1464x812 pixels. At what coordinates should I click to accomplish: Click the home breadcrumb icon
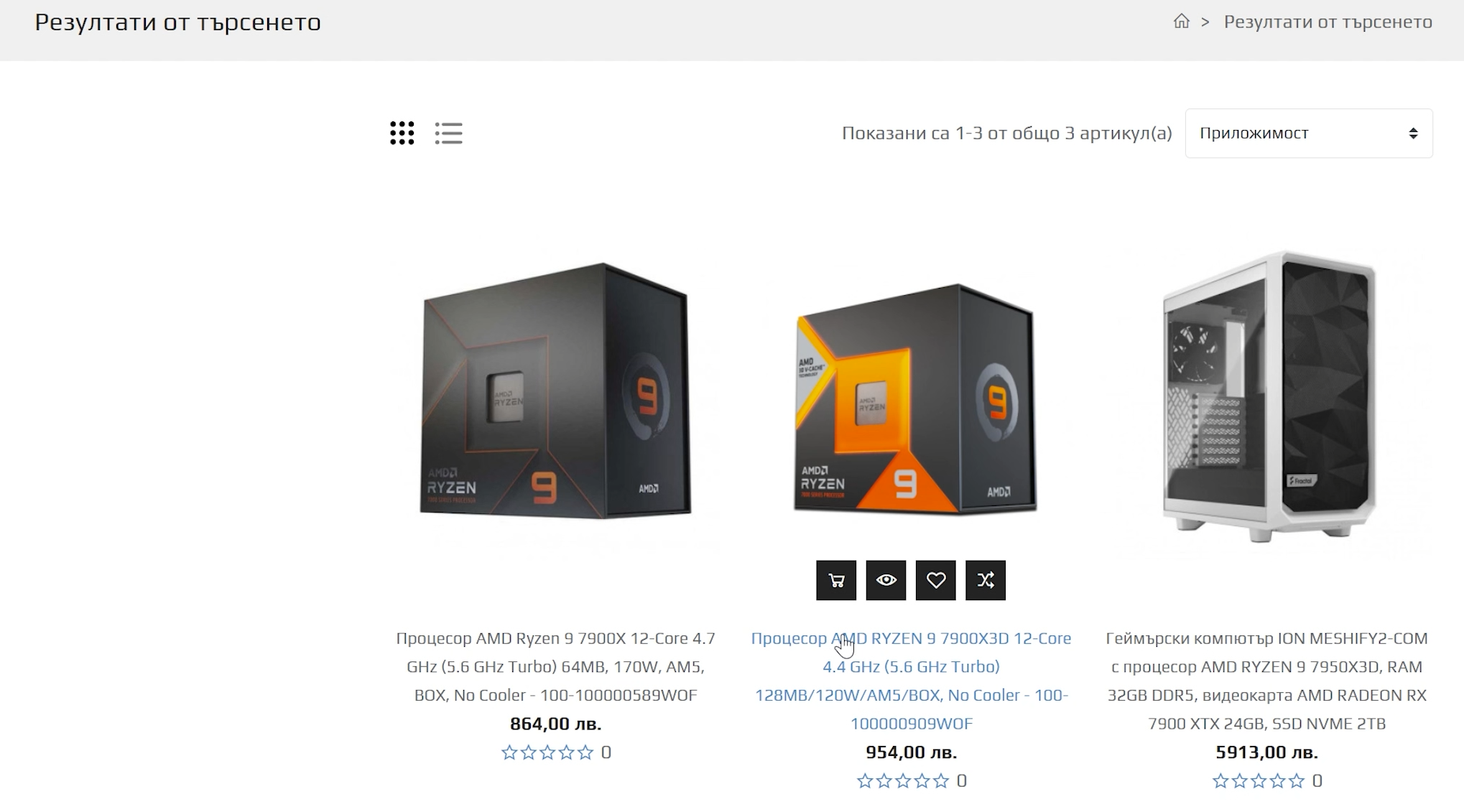pos(1182,22)
